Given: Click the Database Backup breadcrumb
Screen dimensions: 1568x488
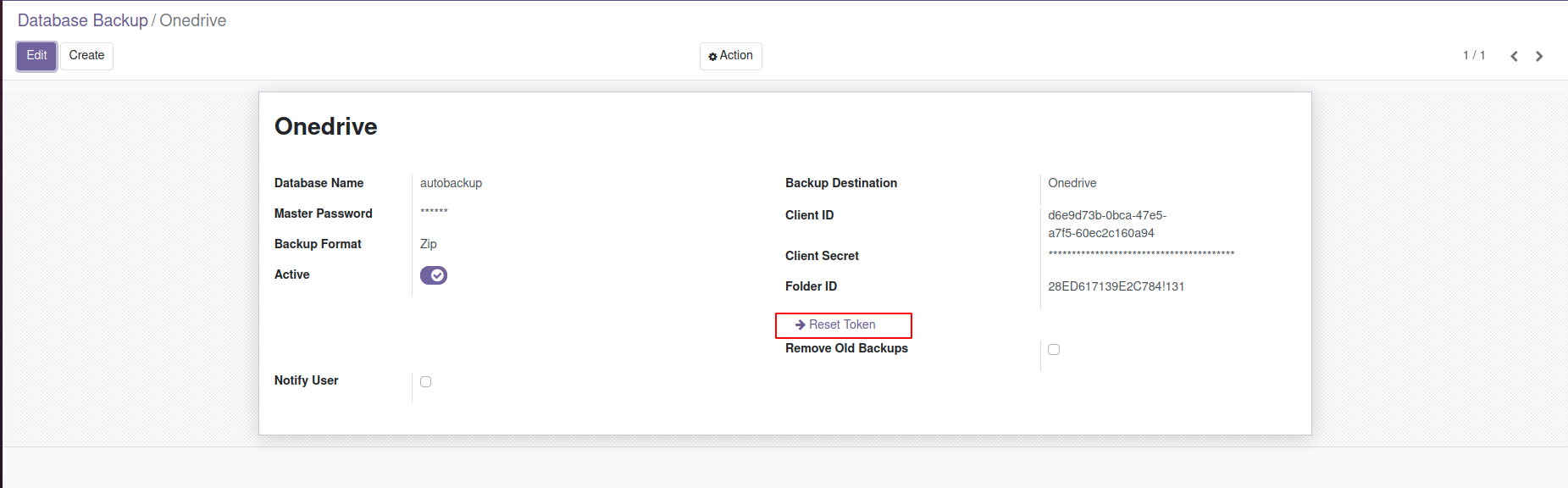Looking at the screenshot, I should point(82,20).
